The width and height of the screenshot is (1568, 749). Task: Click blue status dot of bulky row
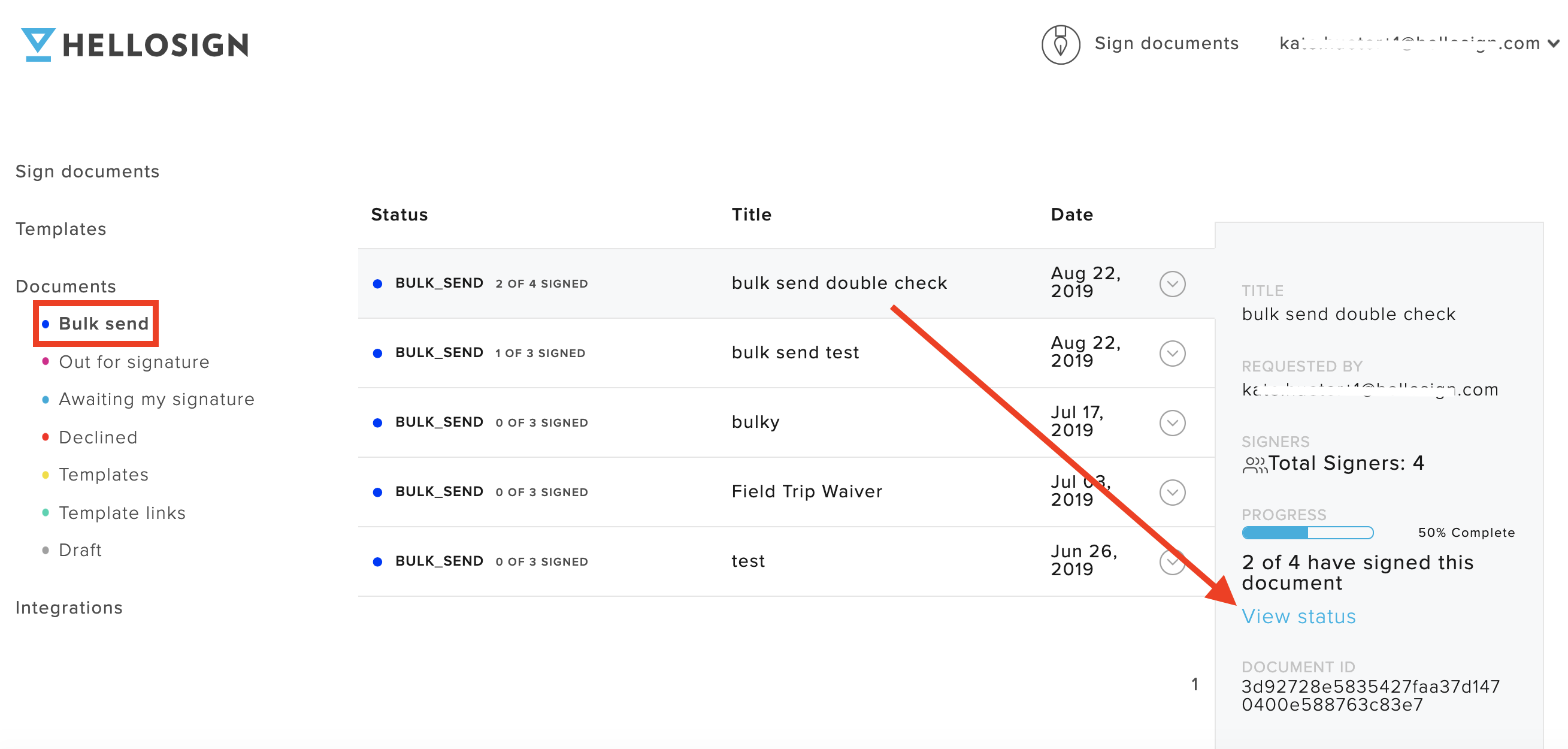pyautogui.click(x=377, y=422)
